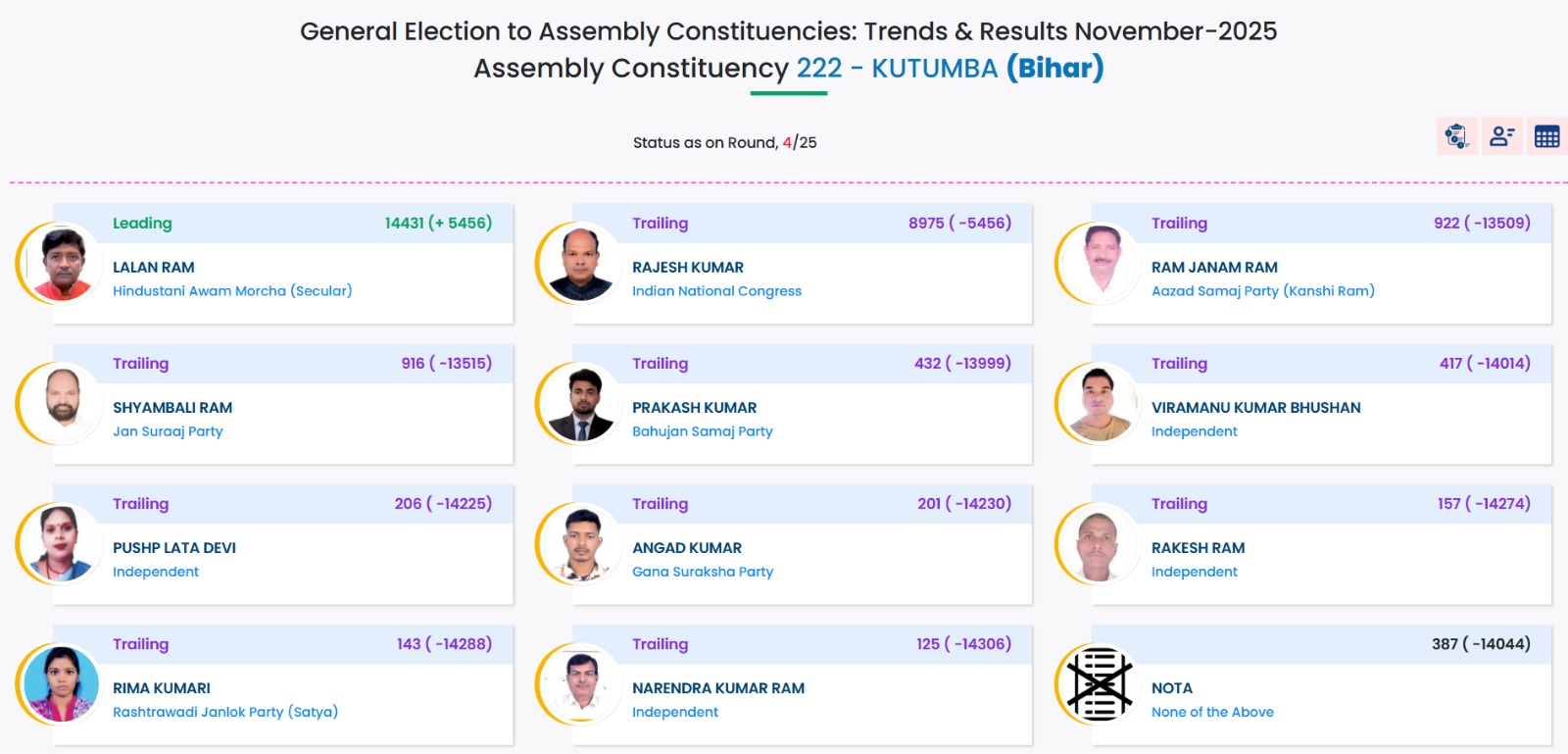This screenshot has height=754, width=1568.
Task: Click the Aazad Samaj Party (Kanshi Ram) label
Action: point(1262,291)
